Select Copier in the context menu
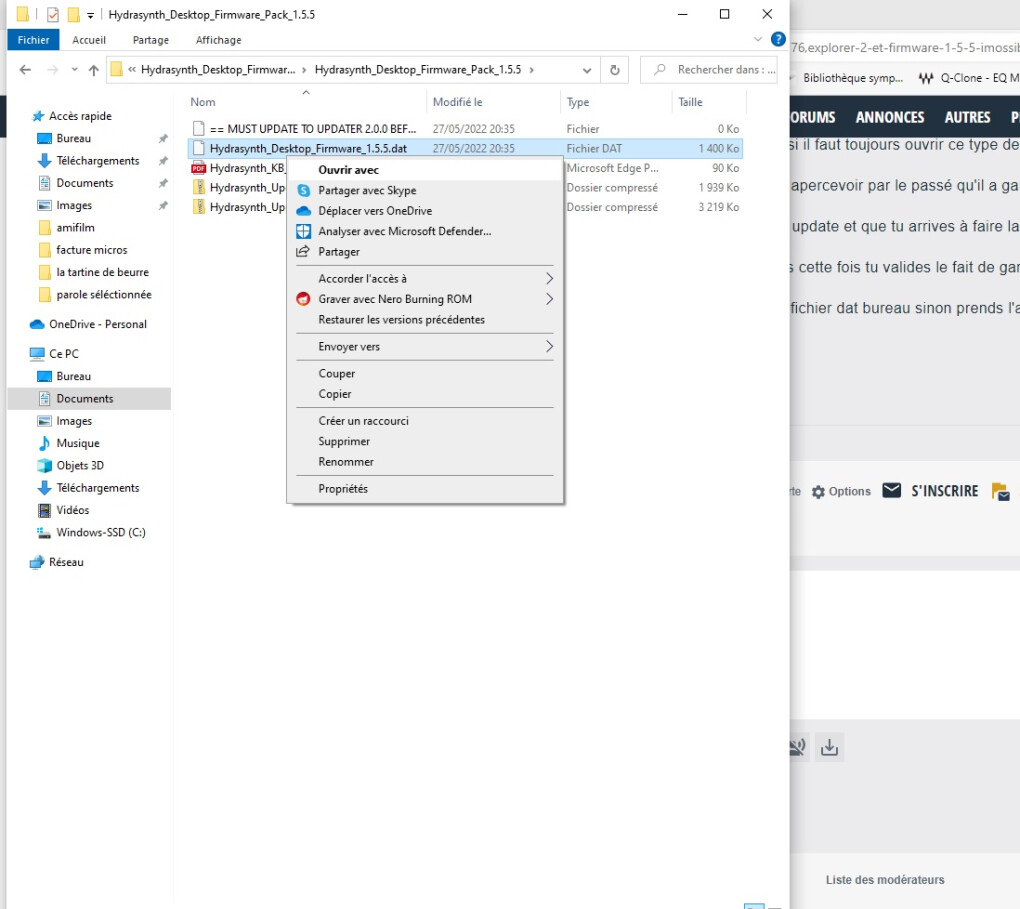This screenshot has width=1020, height=909. coord(425,394)
